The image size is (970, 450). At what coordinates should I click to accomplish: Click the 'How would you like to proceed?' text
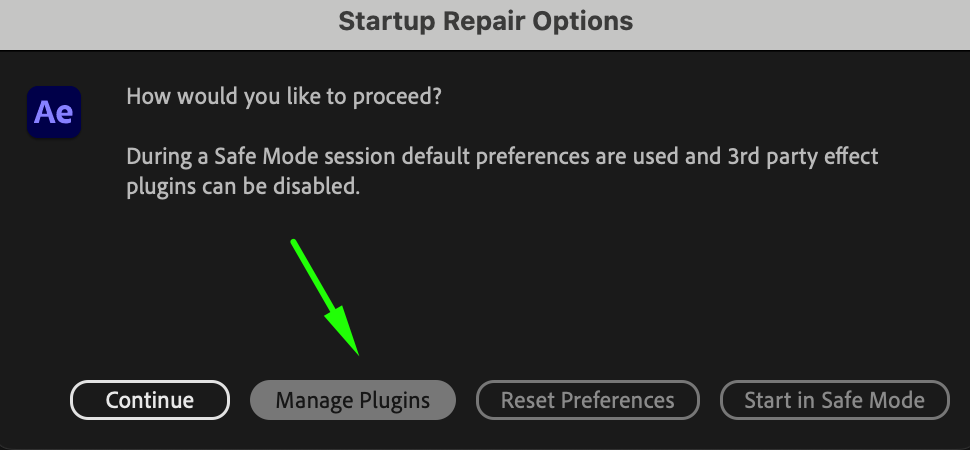tap(284, 98)
